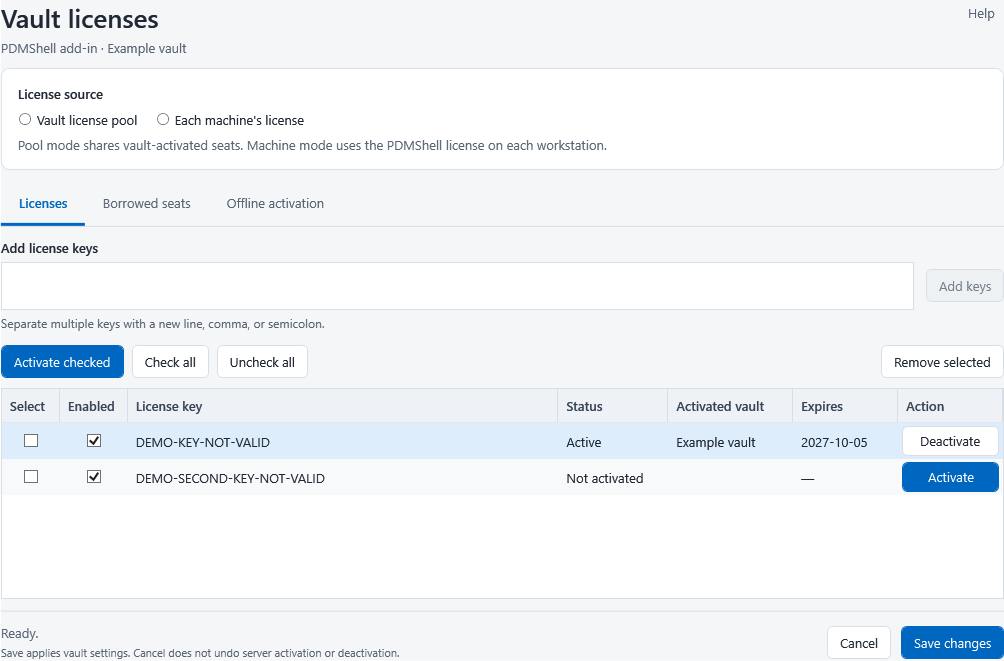Open the Help link
This screenshot has width=1004, height=661.
click(981, 13)
